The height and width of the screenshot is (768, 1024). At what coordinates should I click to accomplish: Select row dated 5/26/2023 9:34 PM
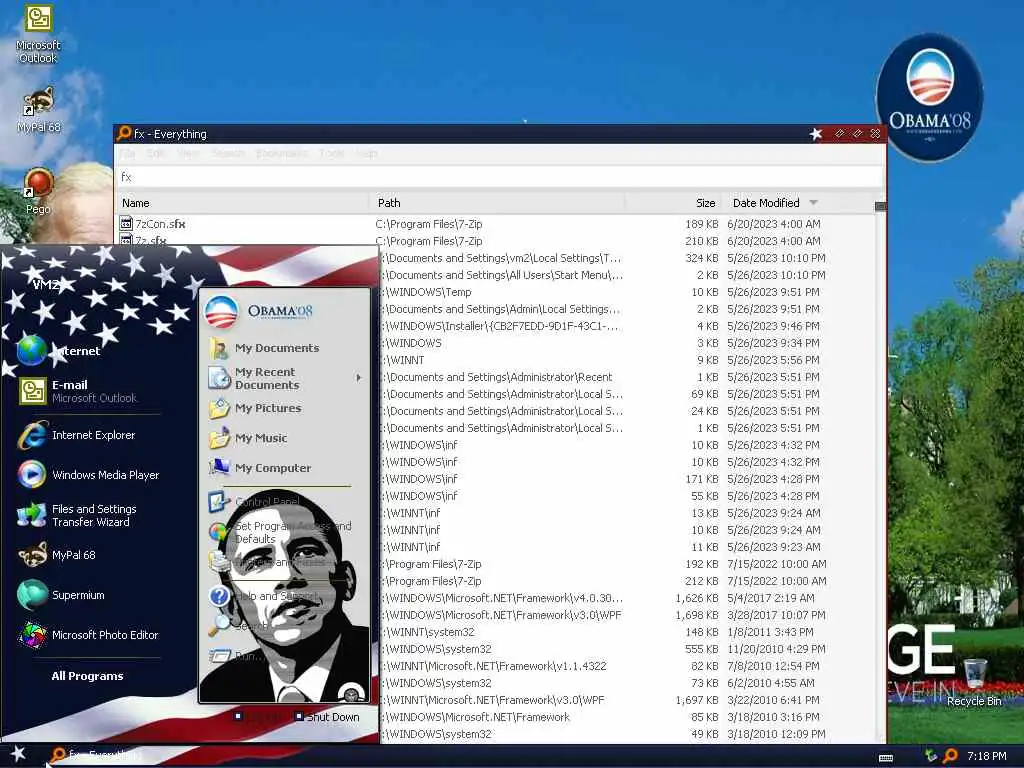(629, 343)
